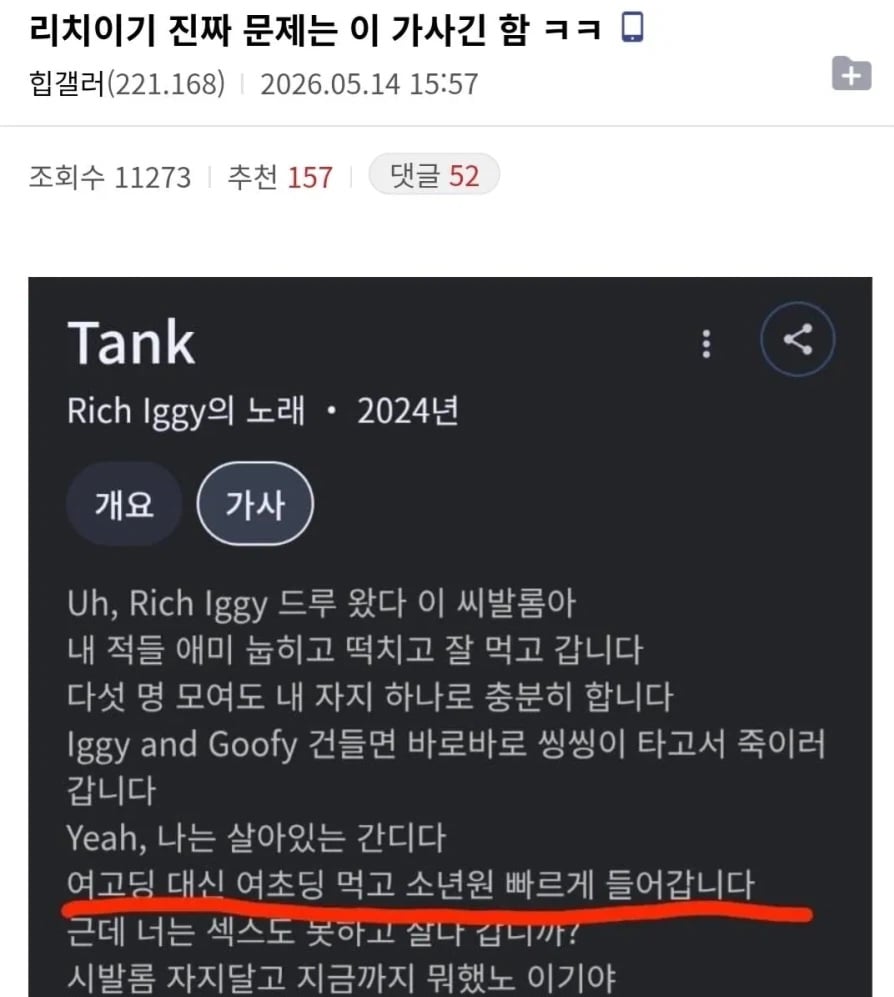Image resolution: width=894 pixels, height=997 pixels.
Task: Open the 댓글 52 comments button
Action: pyautogui.click(x=434, y=175)
